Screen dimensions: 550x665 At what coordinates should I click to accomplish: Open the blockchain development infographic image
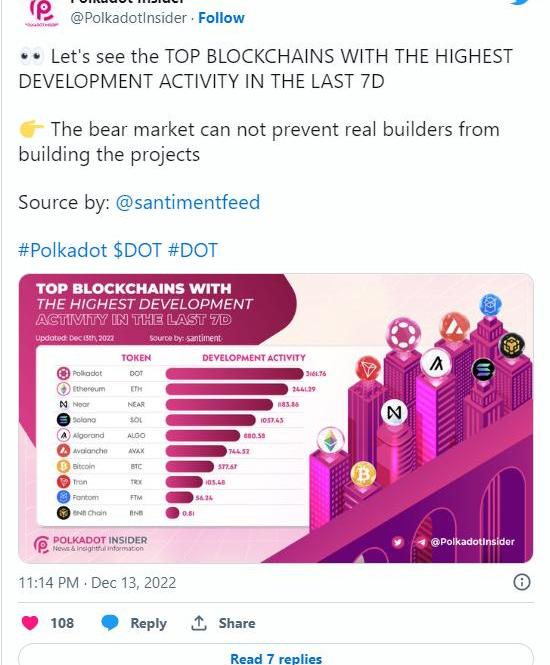pos(276,418)
